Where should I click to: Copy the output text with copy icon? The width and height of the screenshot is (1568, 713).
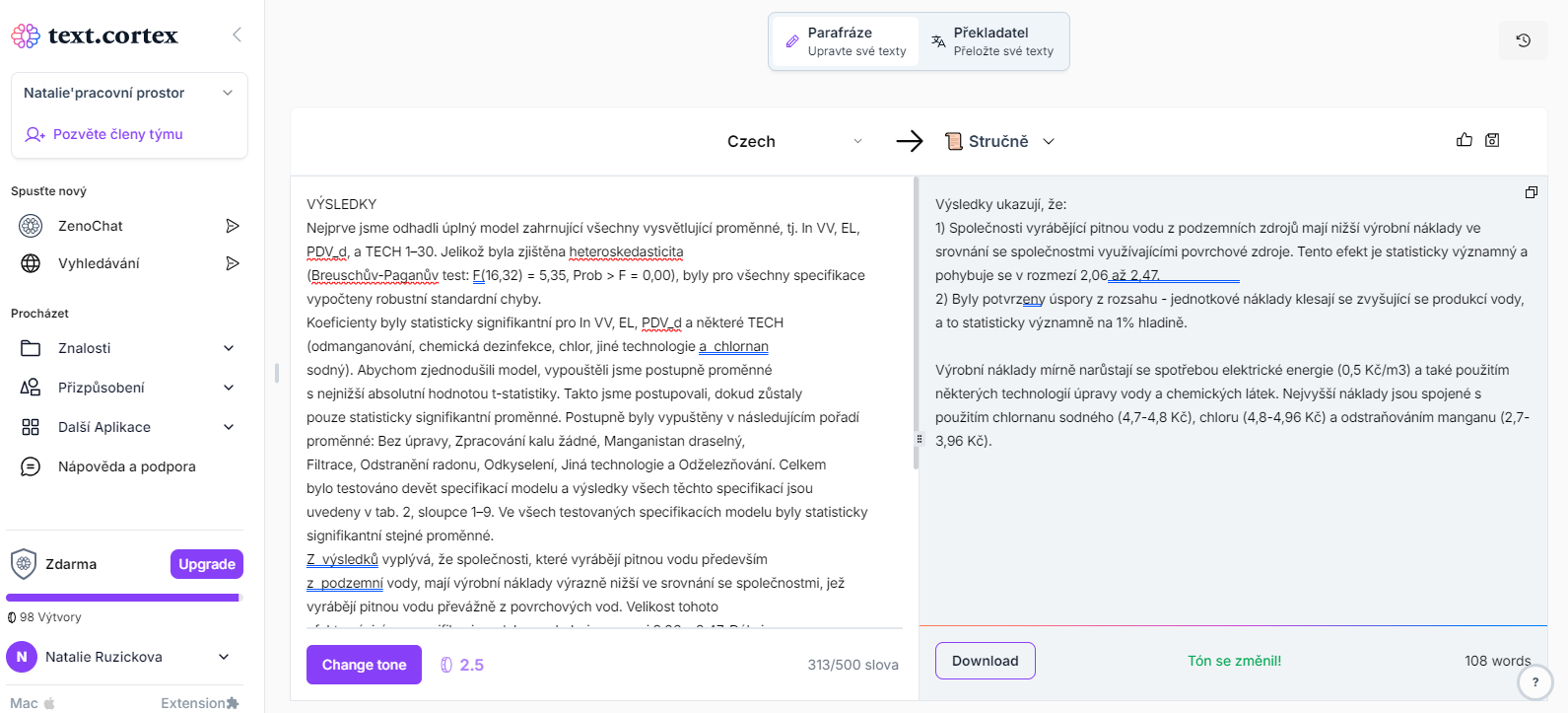[1532, 192]
